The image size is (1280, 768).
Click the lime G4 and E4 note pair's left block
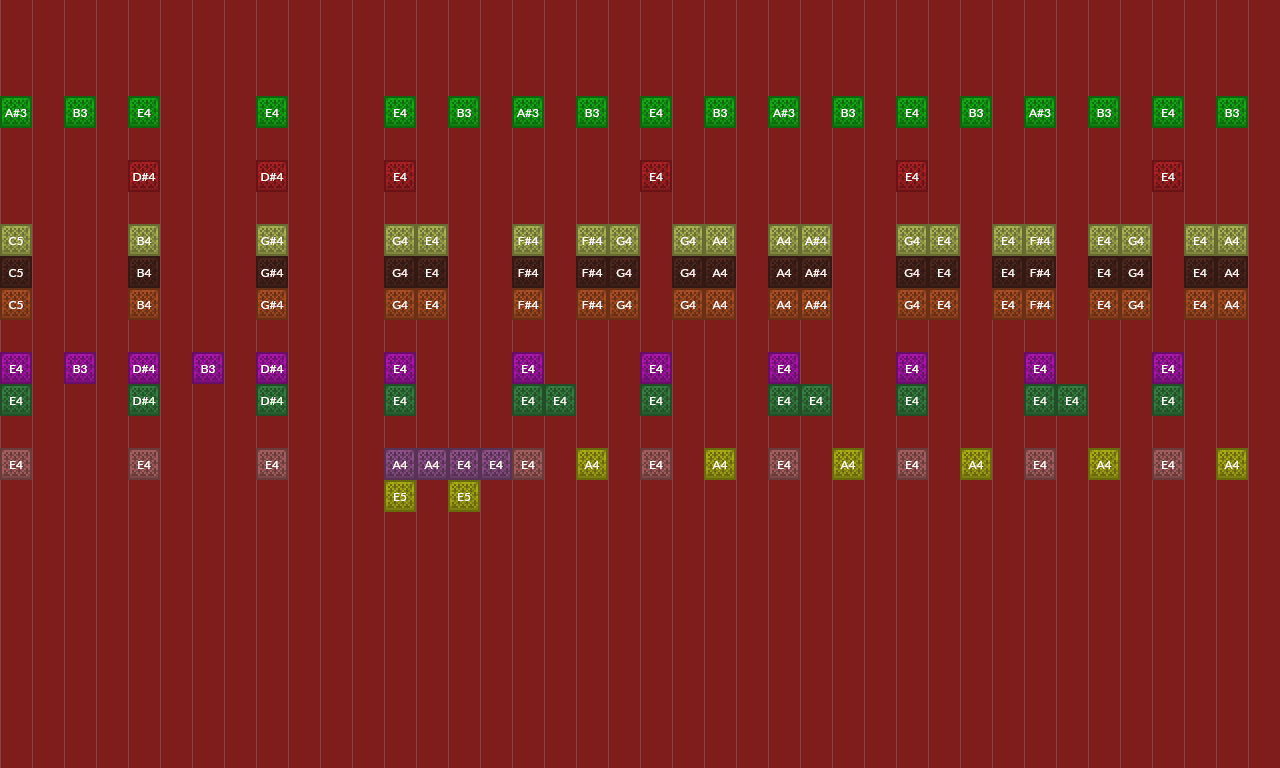pos(400,240)
